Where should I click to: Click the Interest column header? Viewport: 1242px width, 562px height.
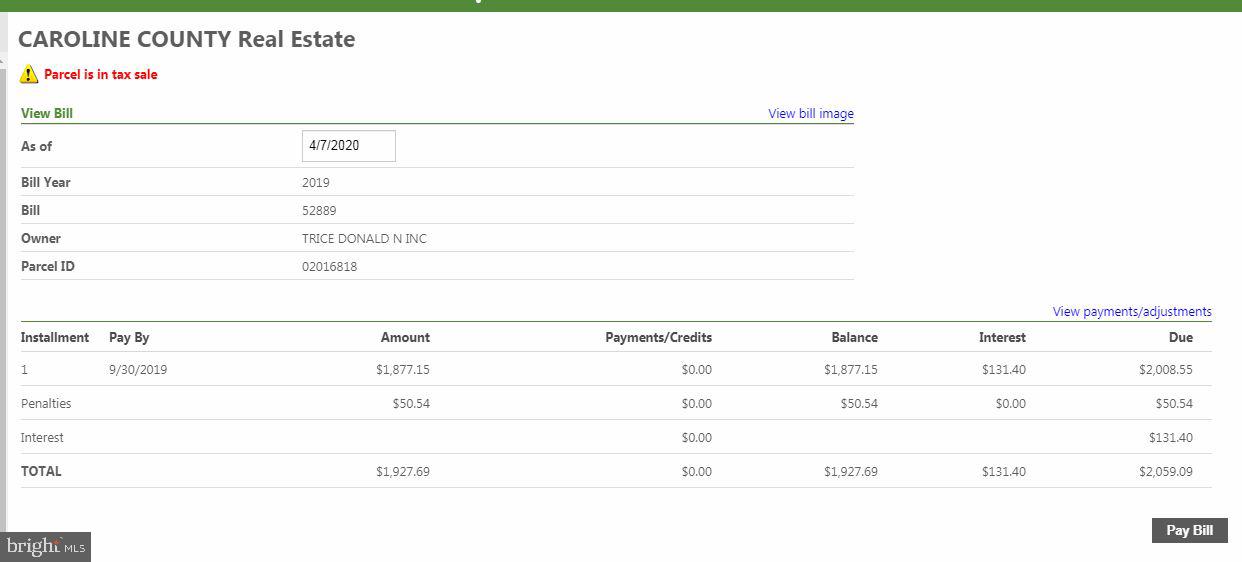[x=1002, y=337]
